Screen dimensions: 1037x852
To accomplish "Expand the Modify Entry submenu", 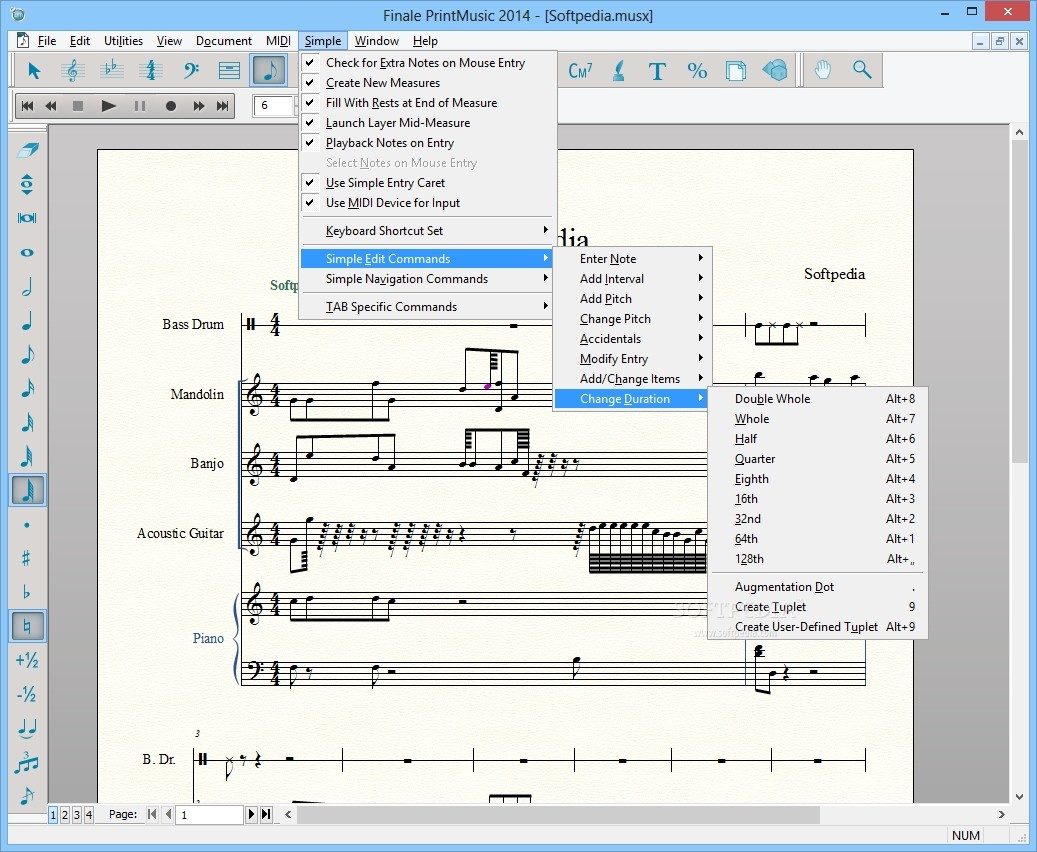I will pyautogui.click(x=632, y=359).
